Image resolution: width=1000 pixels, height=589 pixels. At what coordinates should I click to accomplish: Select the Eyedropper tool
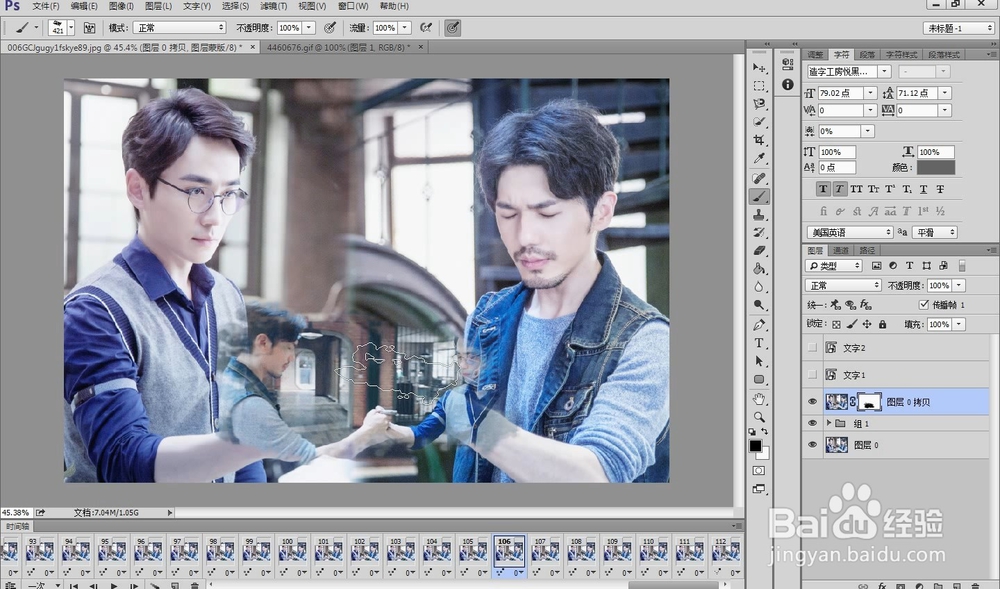click(758, 157)
